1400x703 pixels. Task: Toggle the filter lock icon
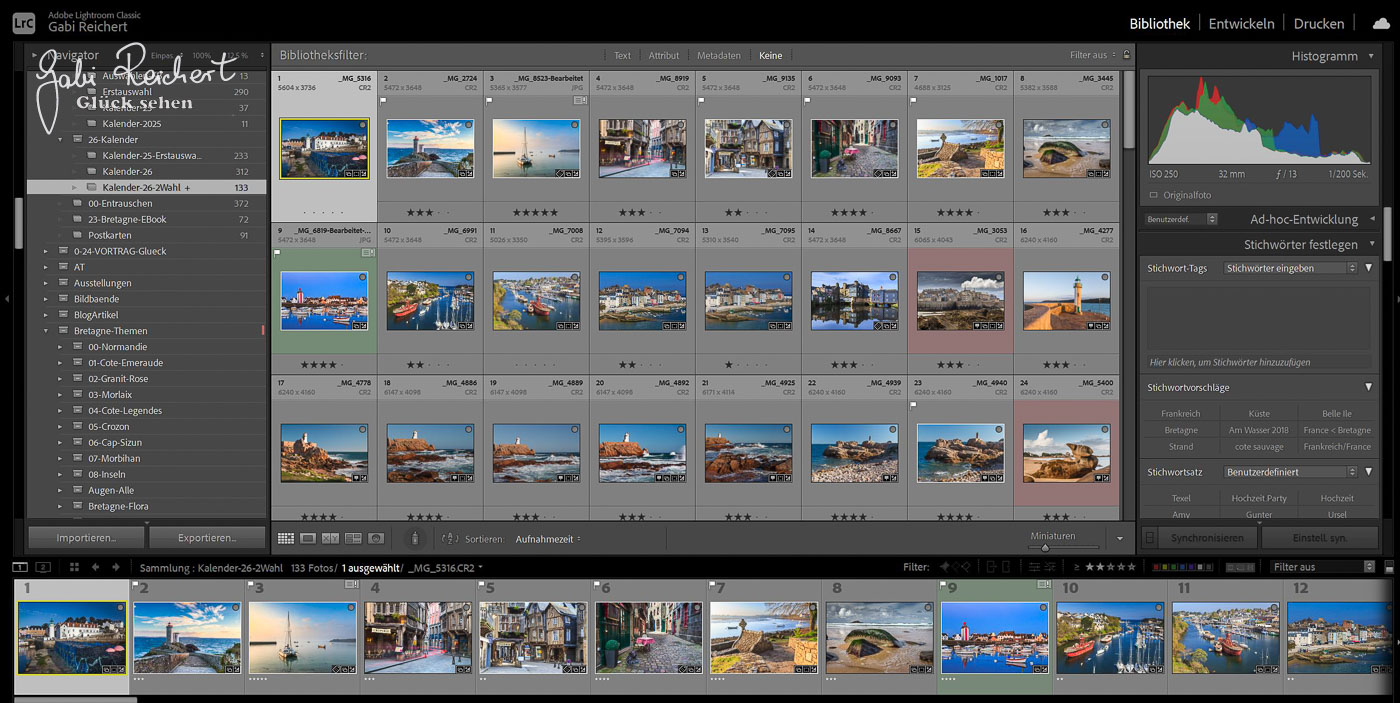[x=1127, y=55]
